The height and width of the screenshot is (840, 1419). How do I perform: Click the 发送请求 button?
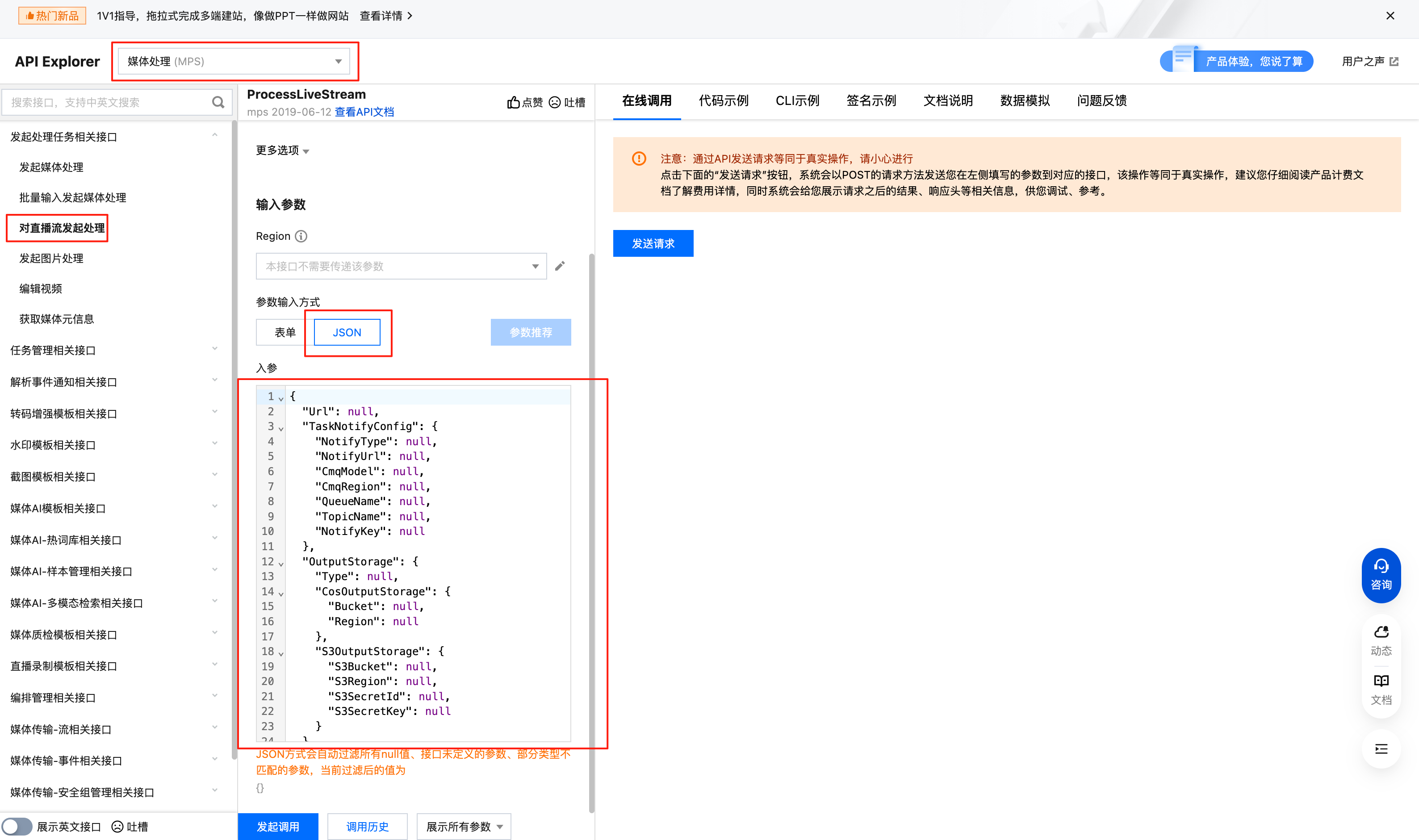[653, 243]
